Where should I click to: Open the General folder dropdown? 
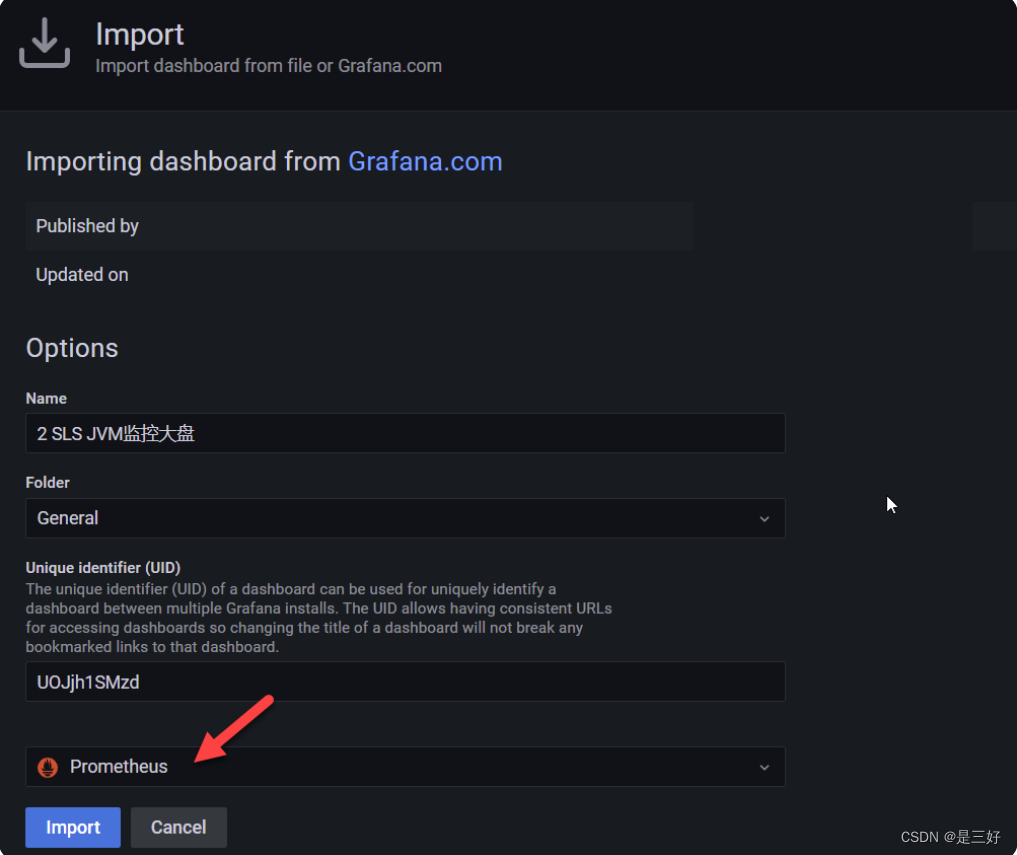[405, 518]
